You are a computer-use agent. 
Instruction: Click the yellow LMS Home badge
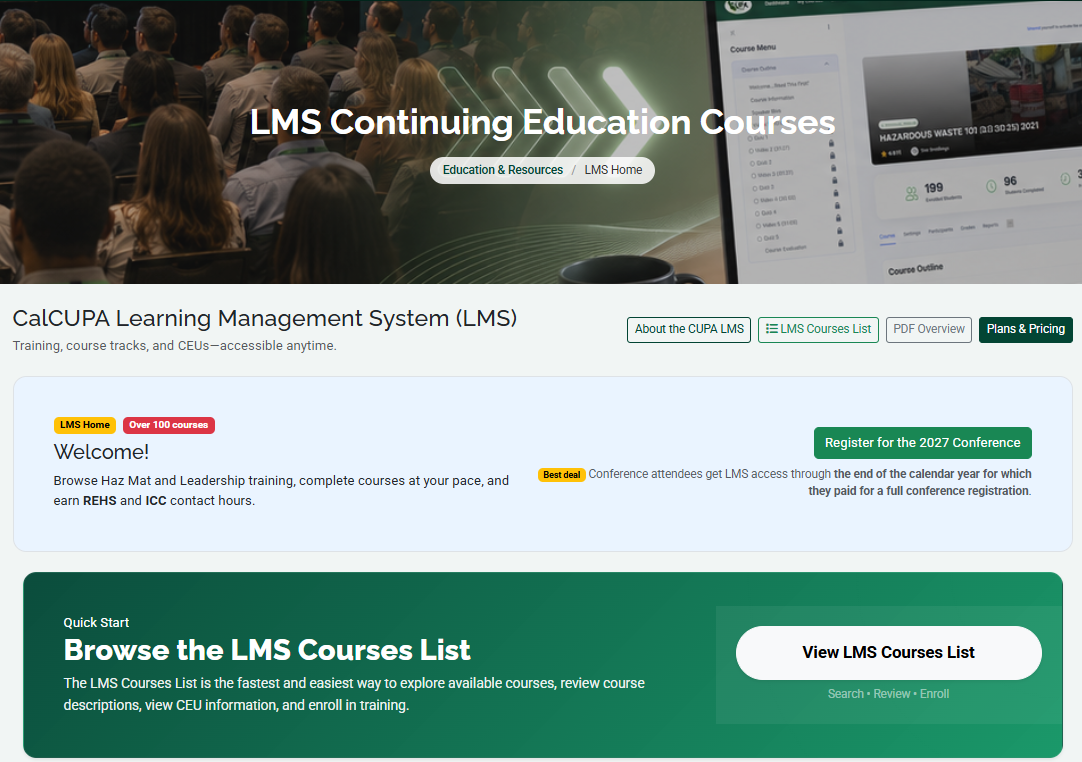[x=85, y=425]
